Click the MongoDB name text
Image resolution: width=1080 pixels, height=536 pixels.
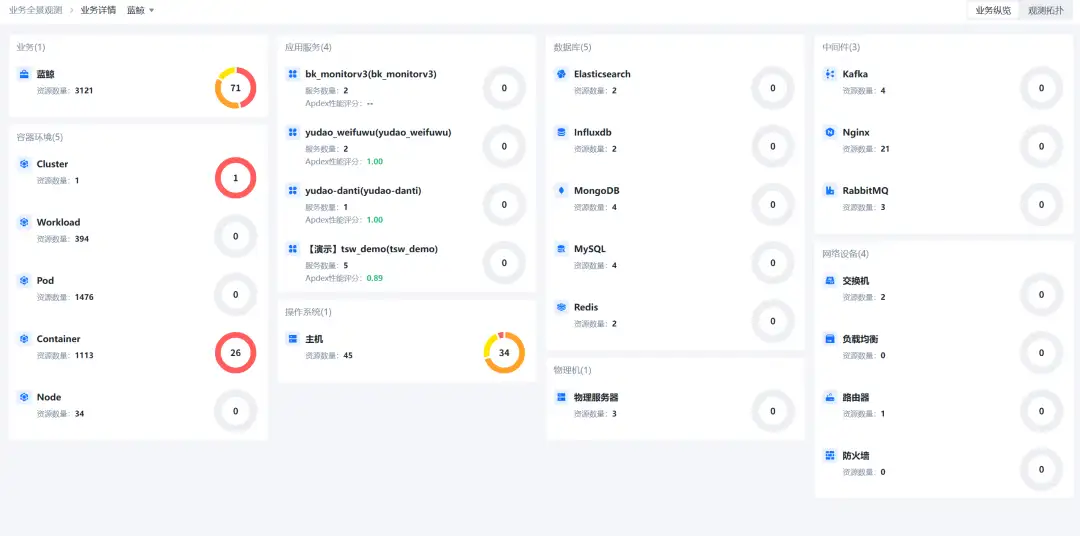pos(597,190)
